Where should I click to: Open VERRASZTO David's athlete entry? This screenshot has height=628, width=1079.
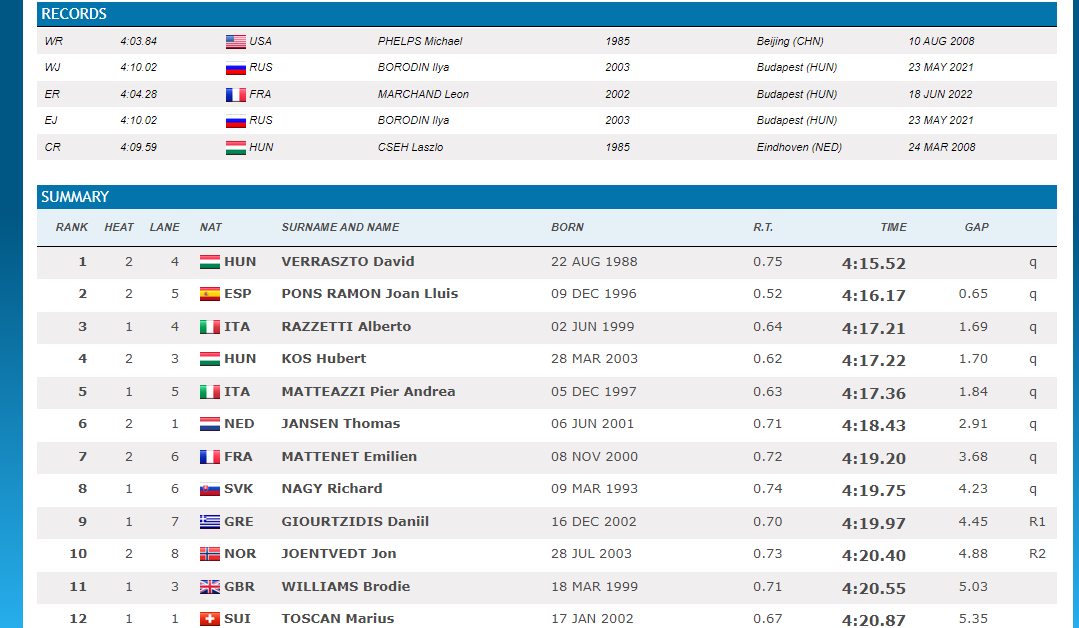(x=347, y=262)
